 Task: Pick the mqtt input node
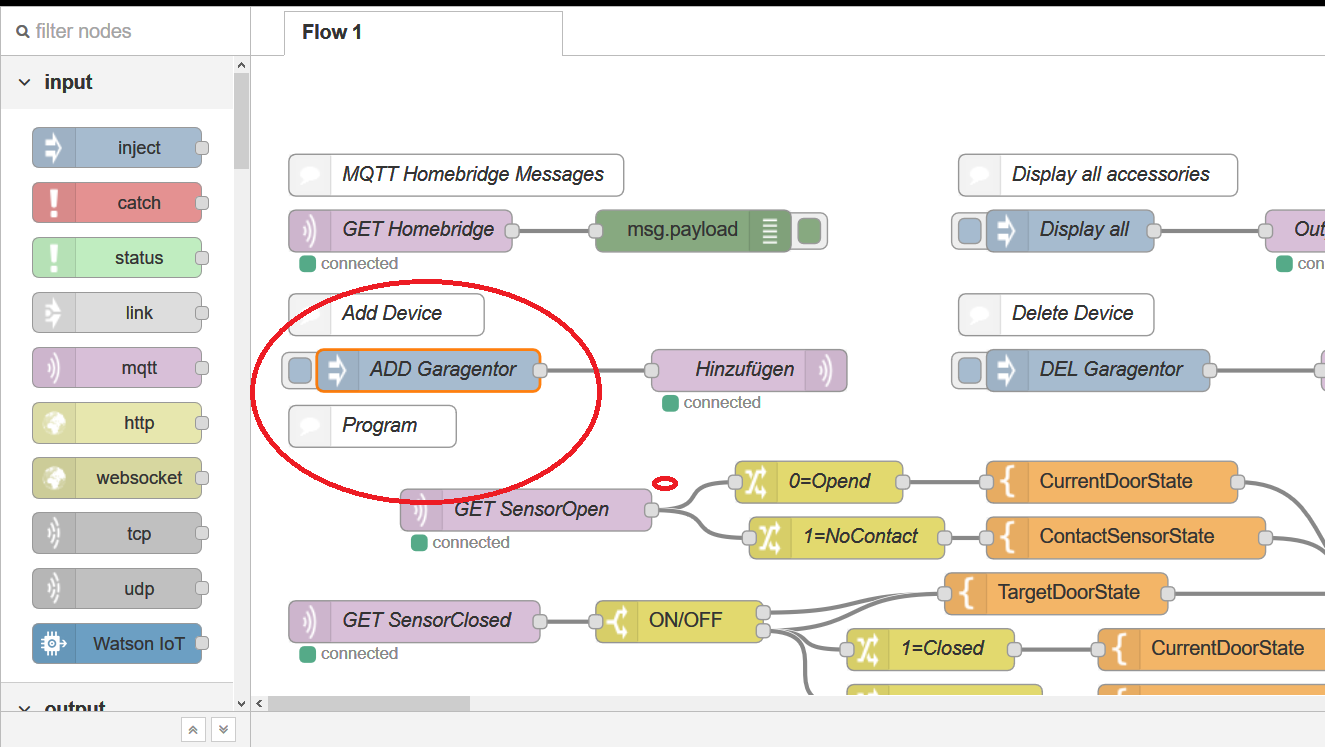click(x=117, y=368)
